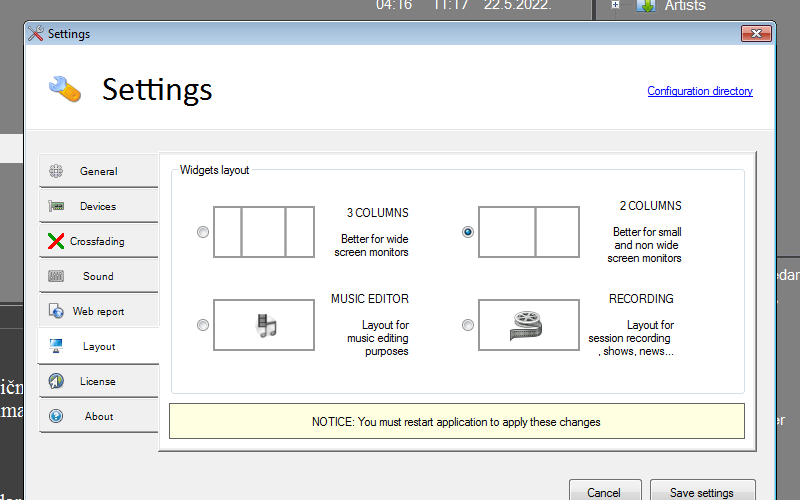800x500 pixels.
Task: Click the RECORDING label
Action: coord(641,298)
